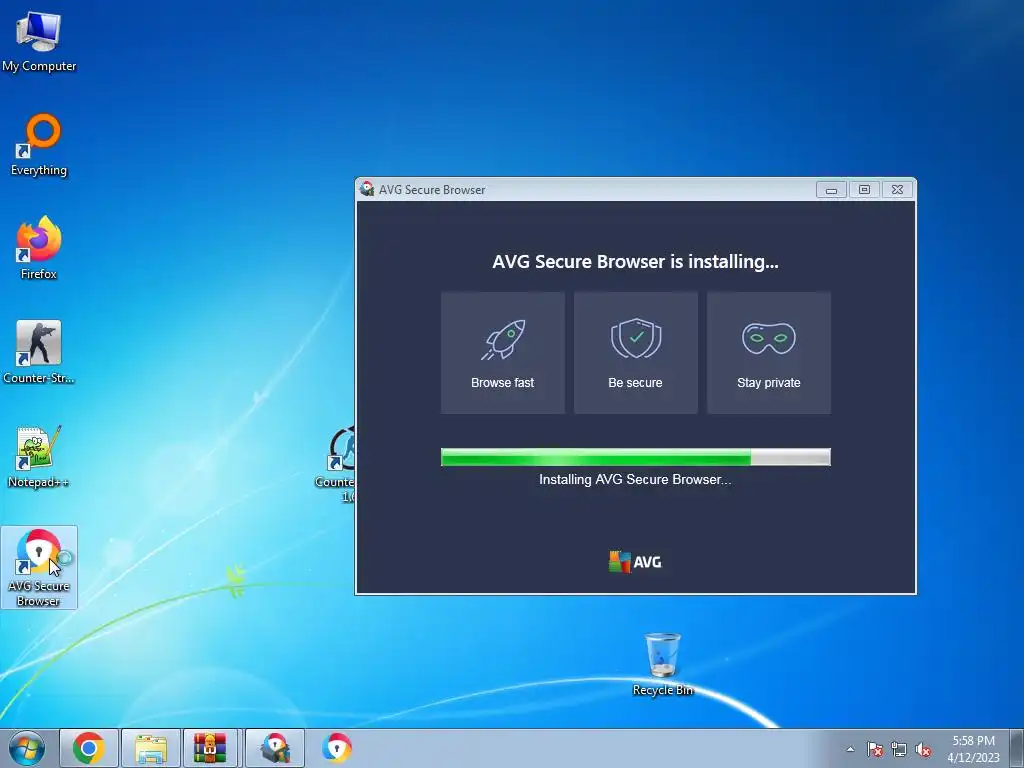Image resolution: width=1024 pixels, height=768 pixels.
Task: Select the Notepad++ desktop shortcut
Action: (x=39, y=456)
